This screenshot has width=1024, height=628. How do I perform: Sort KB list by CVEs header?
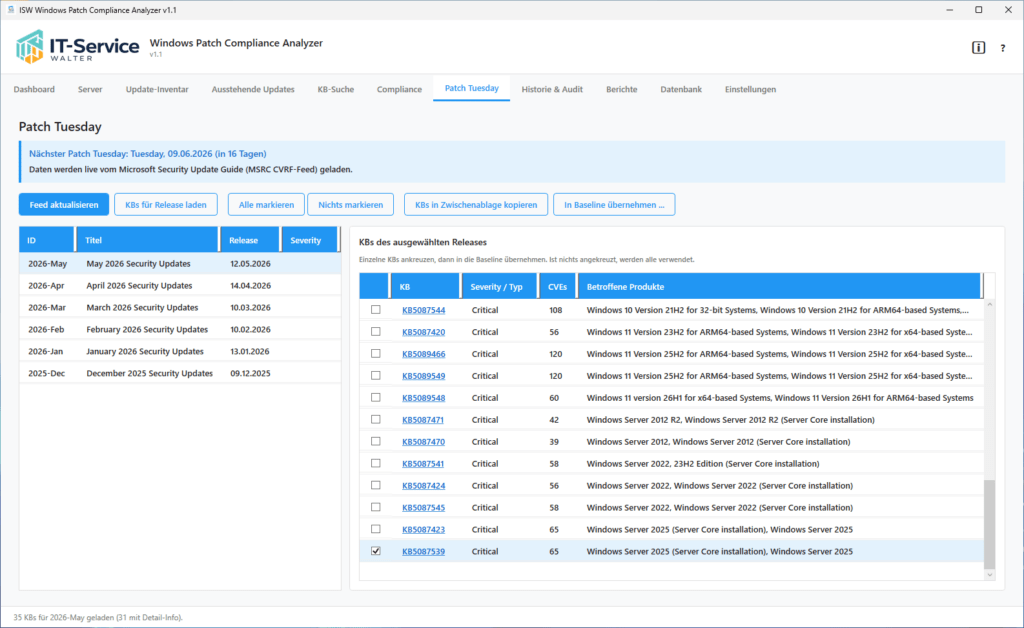(x=557, y=286)
